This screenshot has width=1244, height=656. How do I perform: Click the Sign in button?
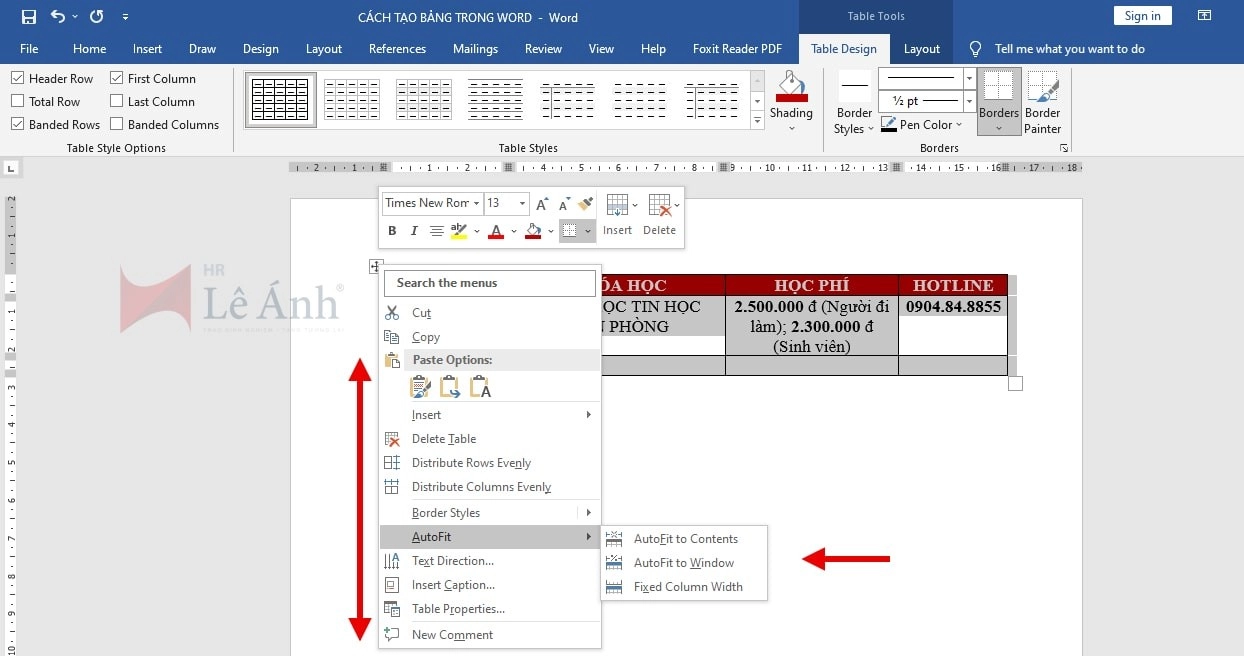1142,15
